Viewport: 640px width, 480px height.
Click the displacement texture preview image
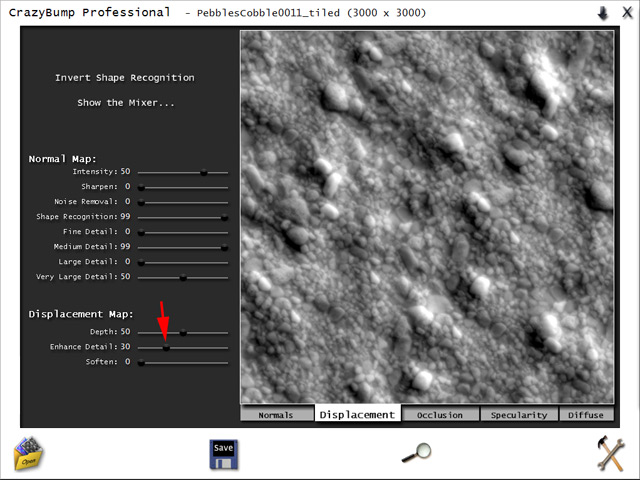coord(426,215)
